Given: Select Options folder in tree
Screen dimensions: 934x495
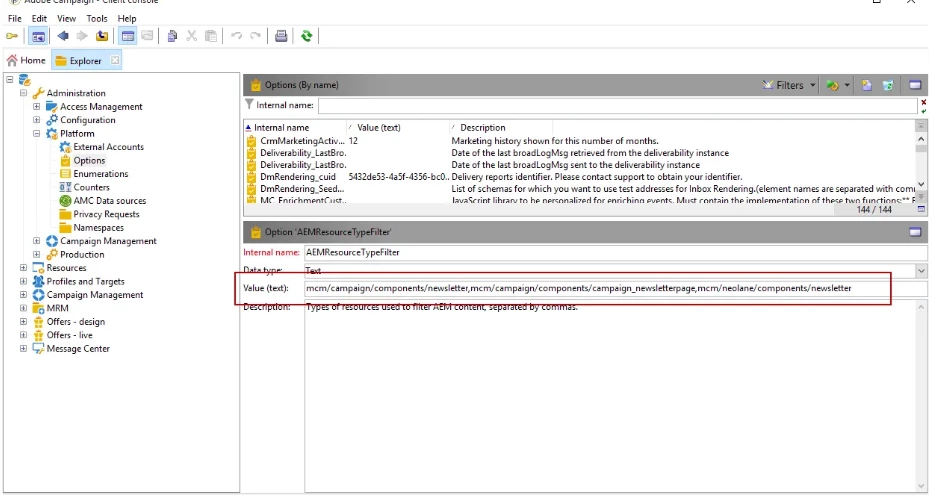Looking at the screenshot, I should tap(89, 160).
